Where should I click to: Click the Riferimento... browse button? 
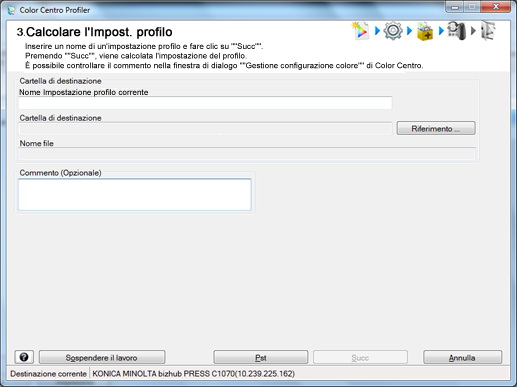click(436, 128)
